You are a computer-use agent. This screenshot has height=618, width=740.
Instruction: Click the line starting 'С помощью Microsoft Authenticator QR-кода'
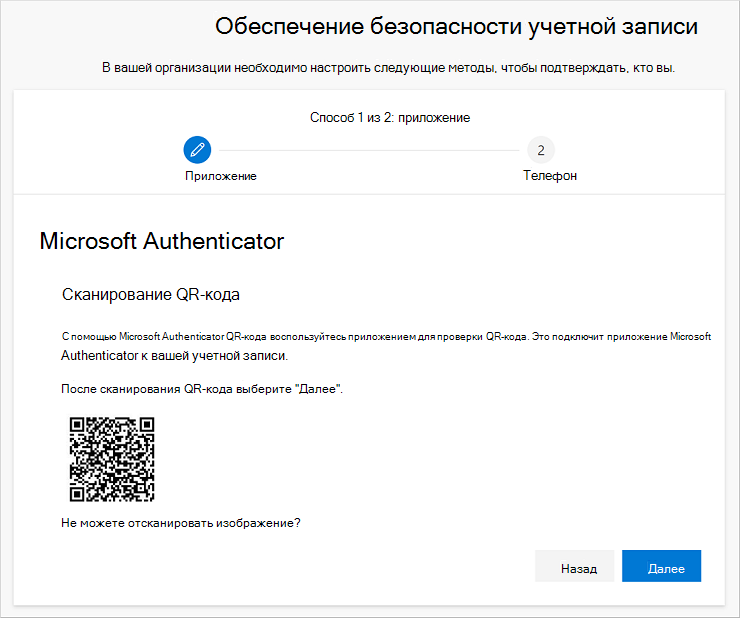pos(387,337)
